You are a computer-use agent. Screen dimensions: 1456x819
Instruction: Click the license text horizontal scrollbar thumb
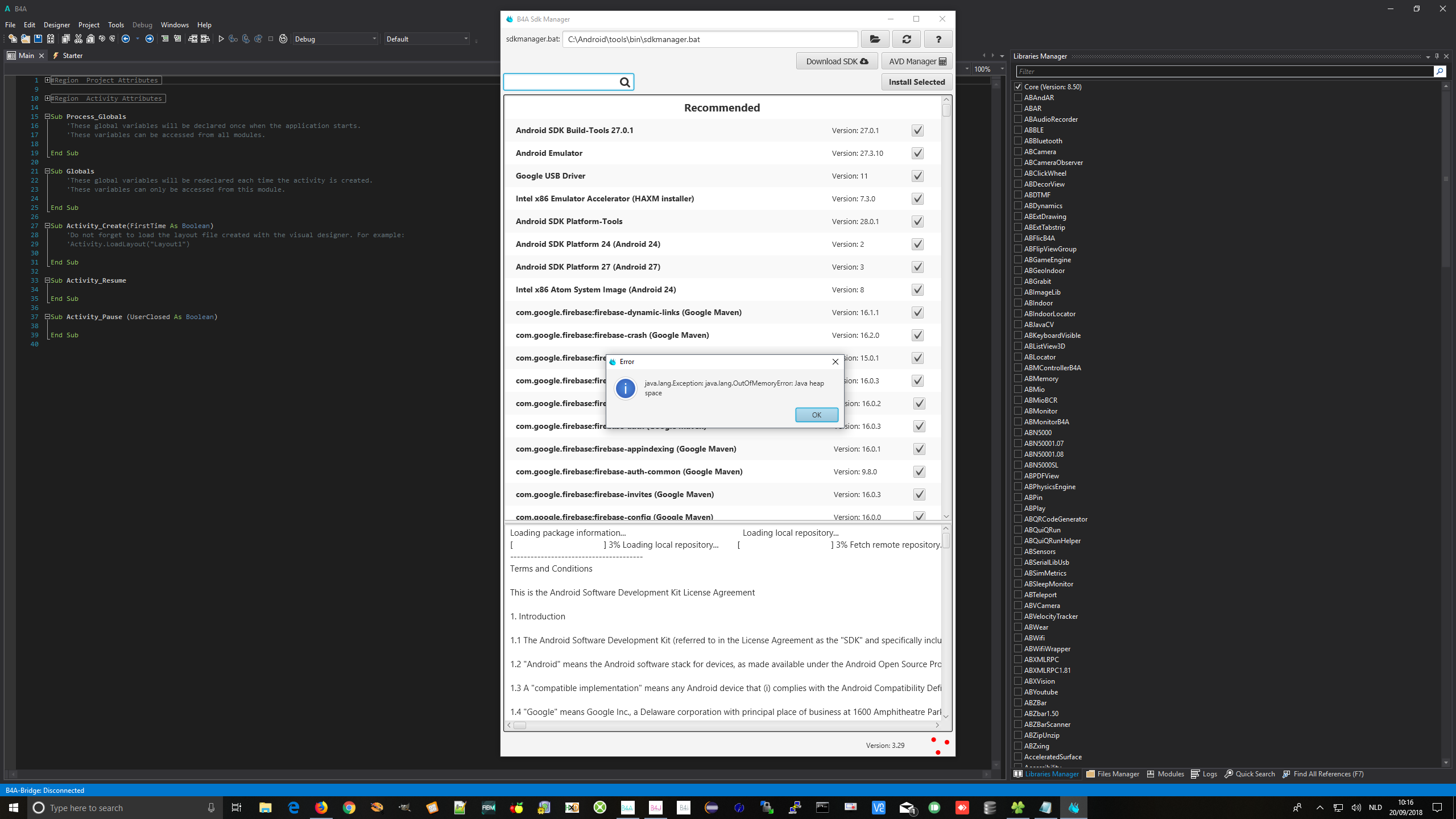(520, 725)
